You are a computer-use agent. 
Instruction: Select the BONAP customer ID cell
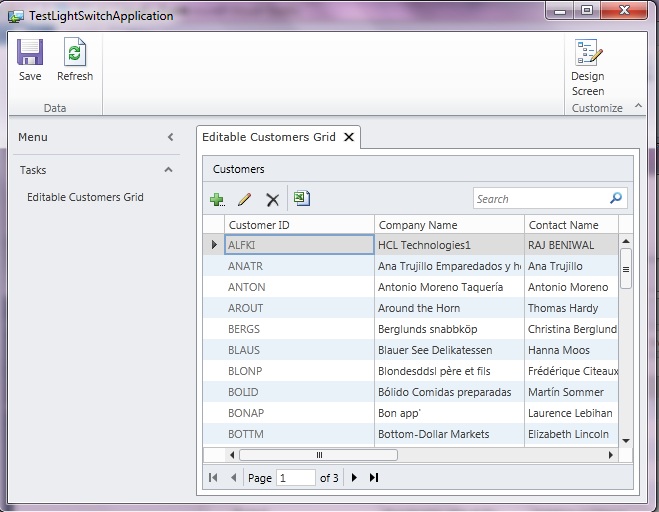[299, 413]
